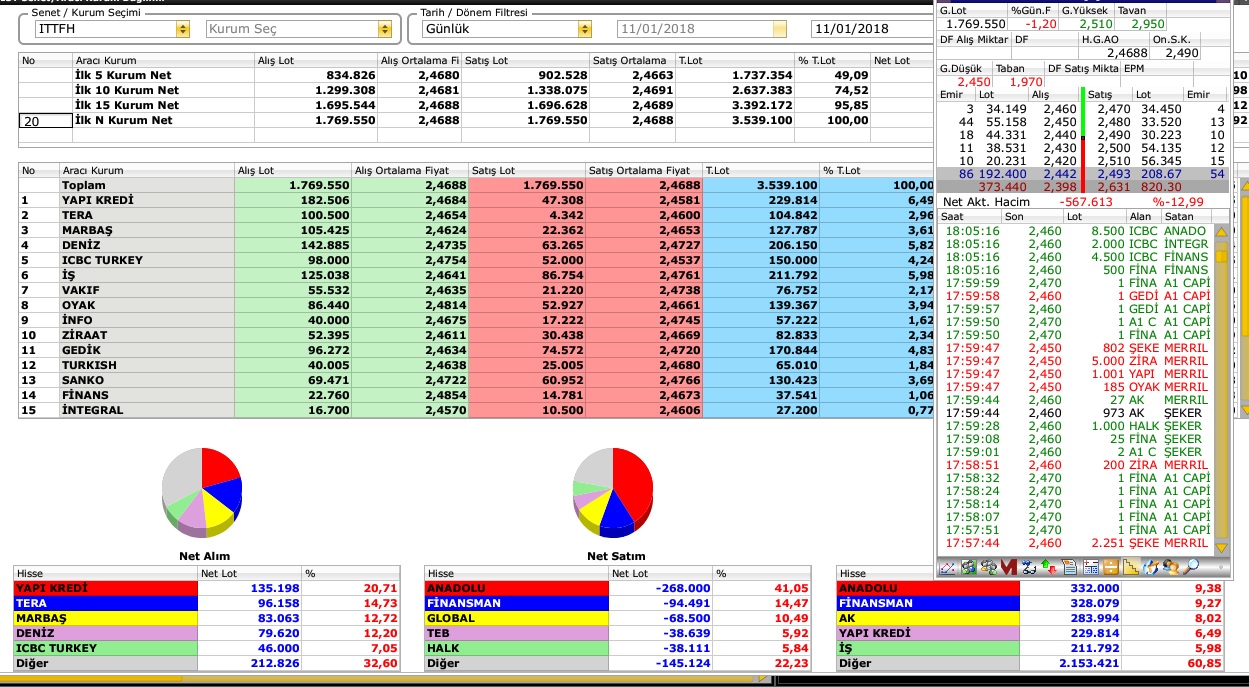
Task: Click the two users icon
Action: click(x=1172, y=568)
